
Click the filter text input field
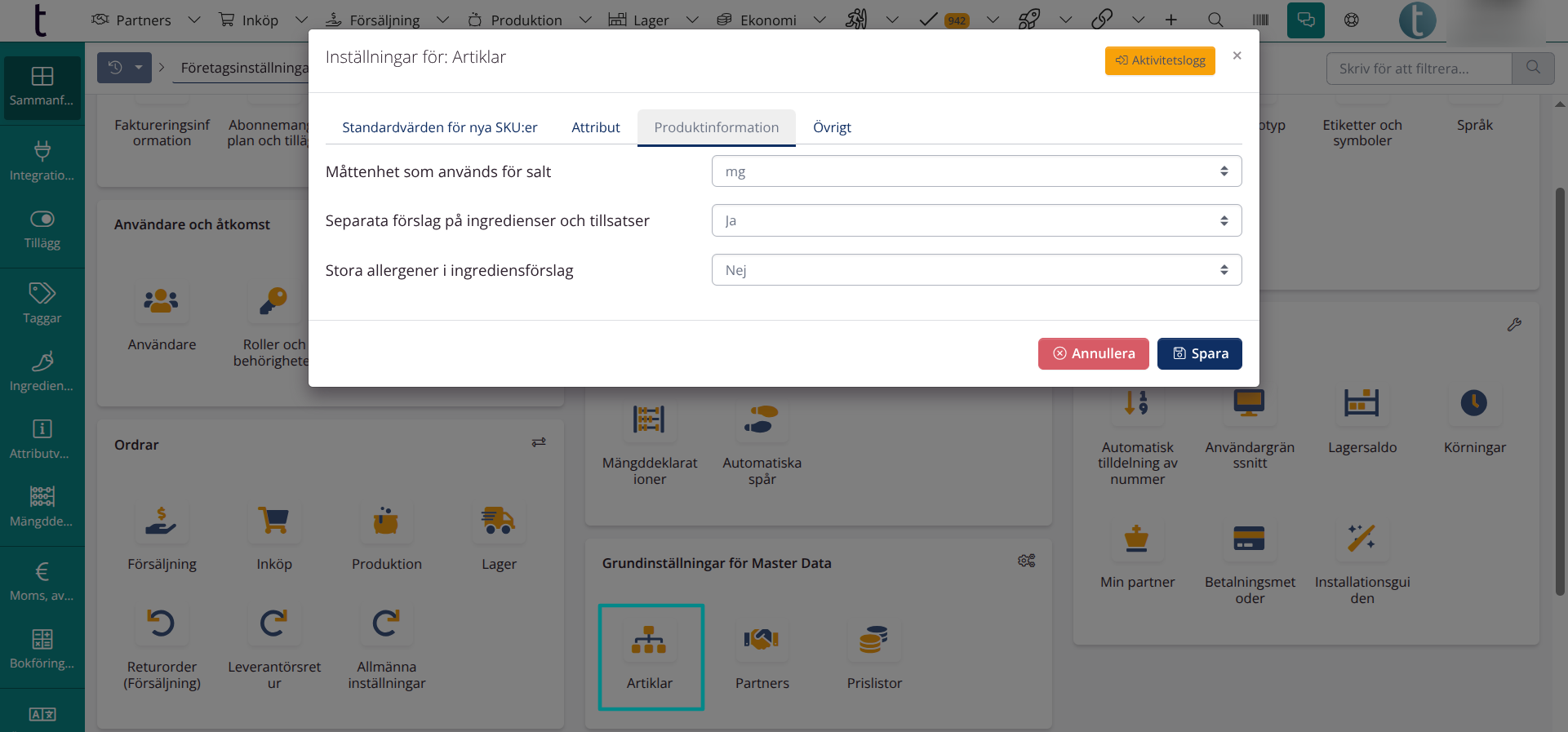click(1419, 69)
